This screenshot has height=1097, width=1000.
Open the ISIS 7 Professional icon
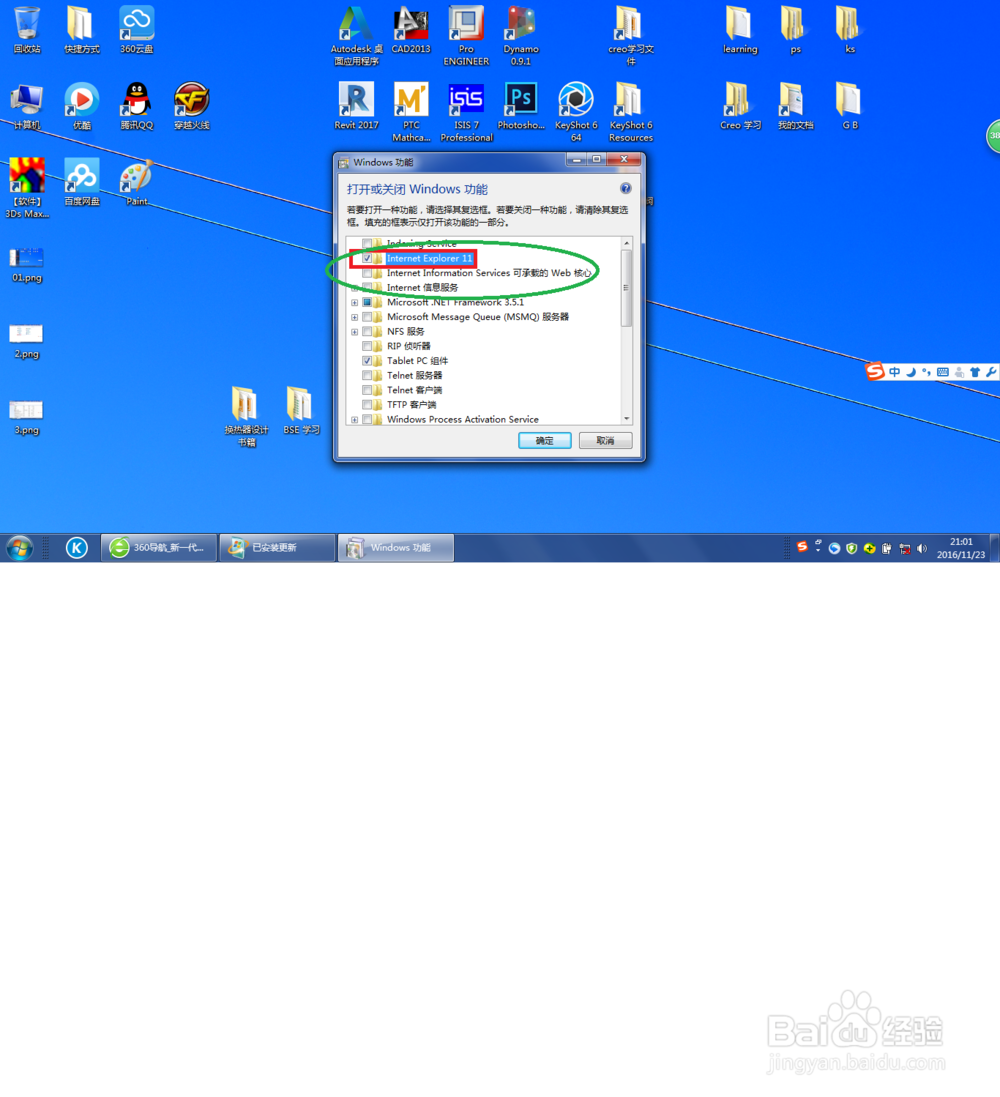tap(466, 112)
